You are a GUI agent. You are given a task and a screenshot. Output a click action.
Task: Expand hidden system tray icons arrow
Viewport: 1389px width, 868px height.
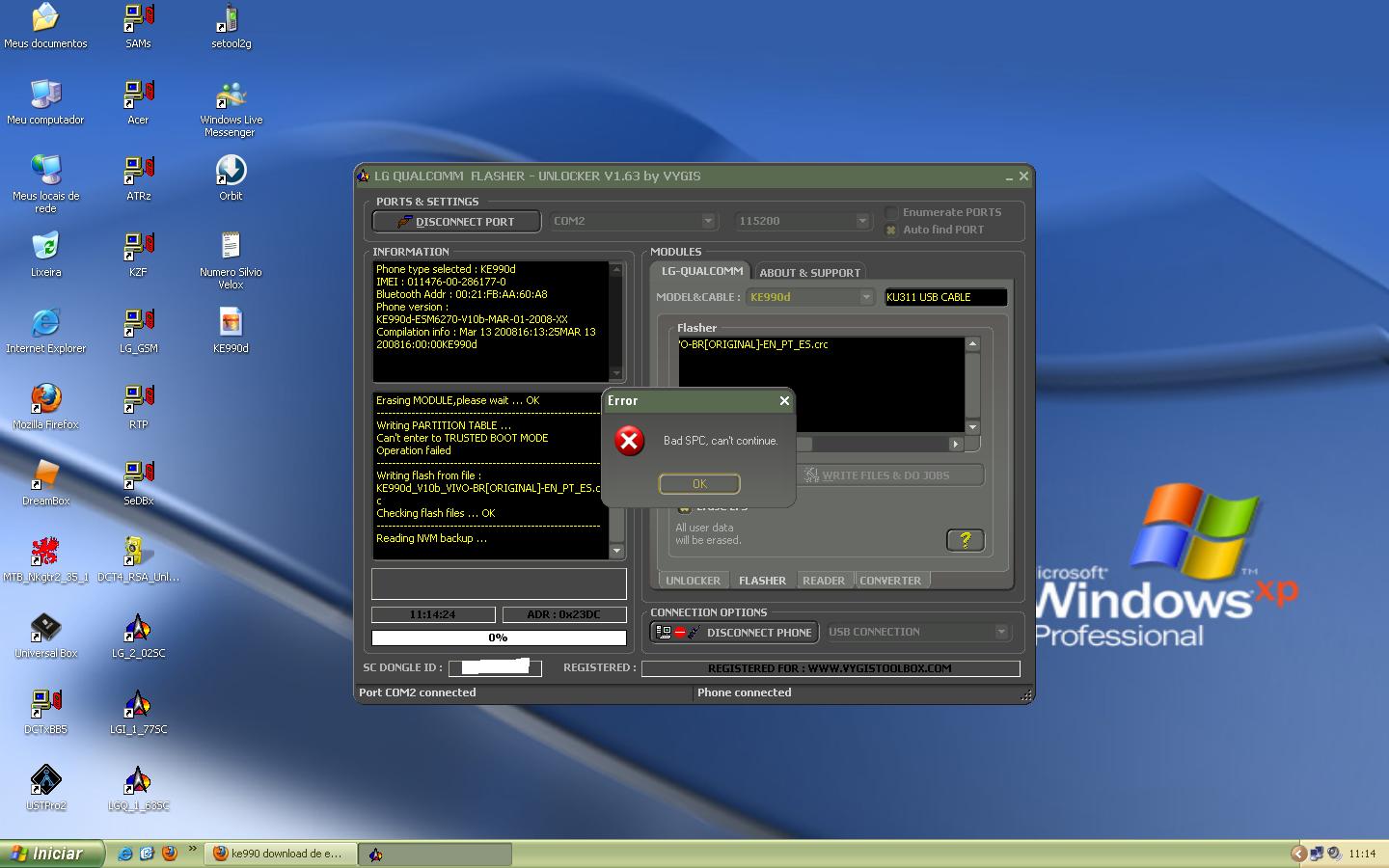pos(1298,854)
